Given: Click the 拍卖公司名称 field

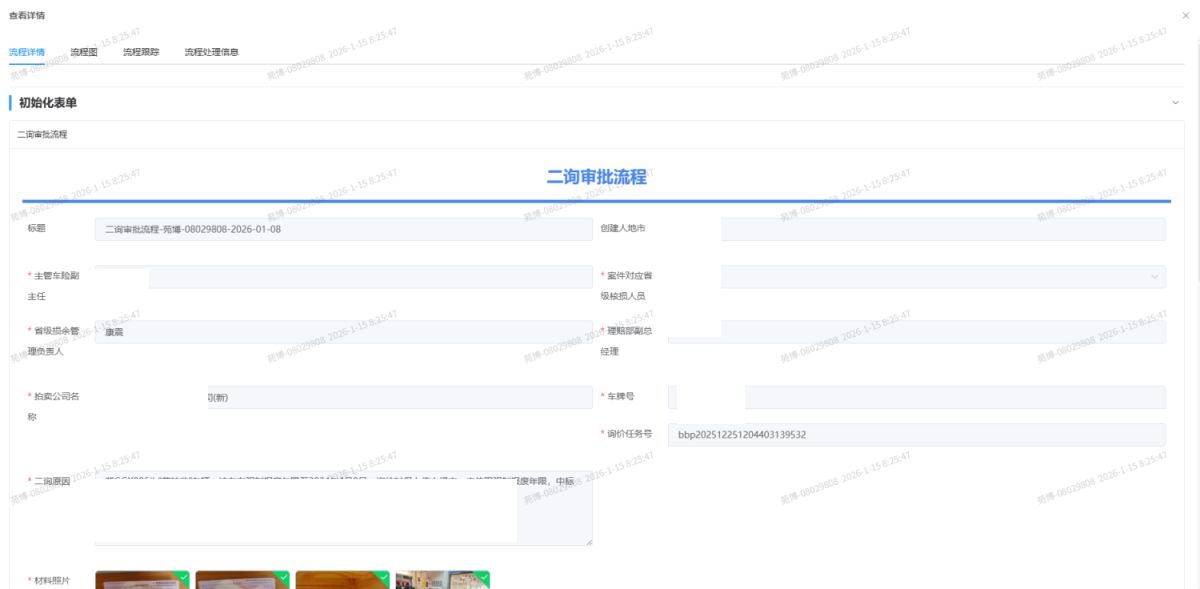Looking at the screenshot, I should click(343, 397).
